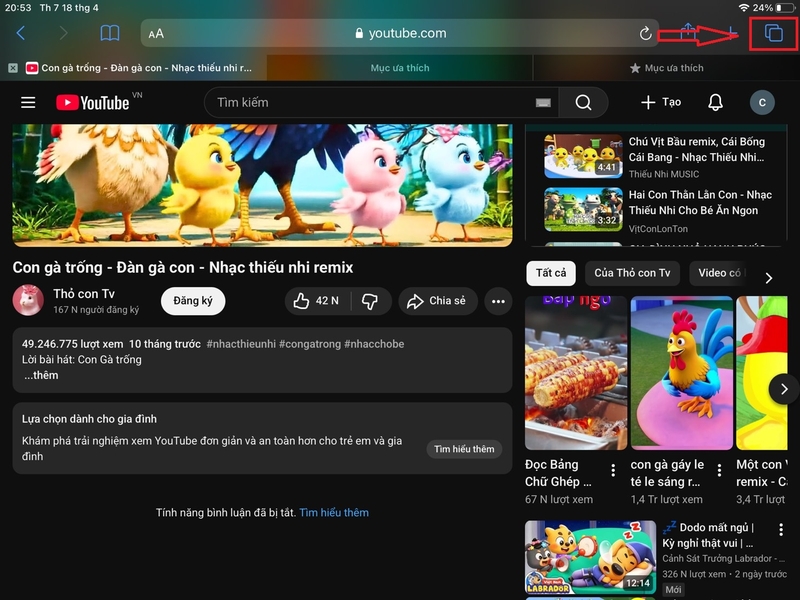
Task: Select the Của Thỏ con Tv chip
Action: [x=632, y=273]
